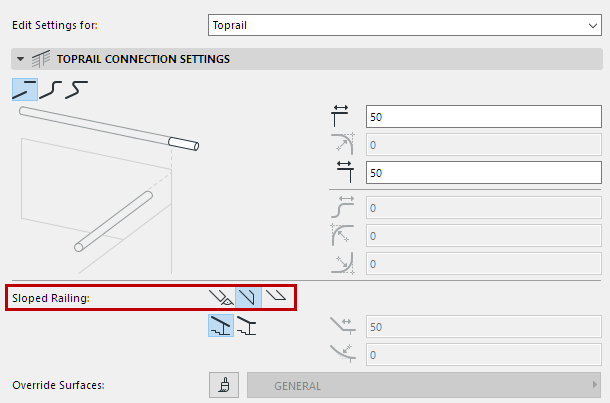Open the 'Edit Settings for' Toprail dropdown
610x403 pixels.
coord(402,26)
